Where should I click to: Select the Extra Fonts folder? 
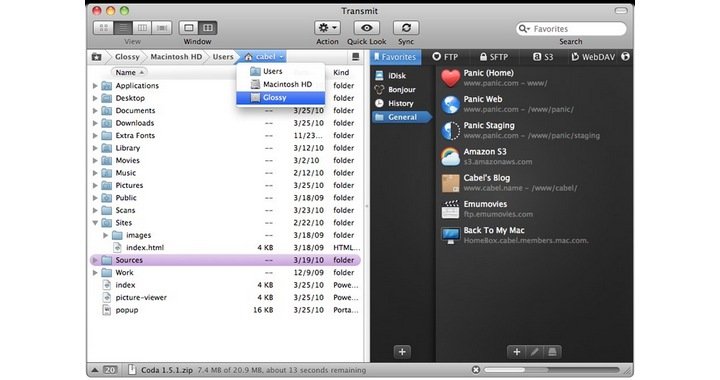(x=226, y=136)
